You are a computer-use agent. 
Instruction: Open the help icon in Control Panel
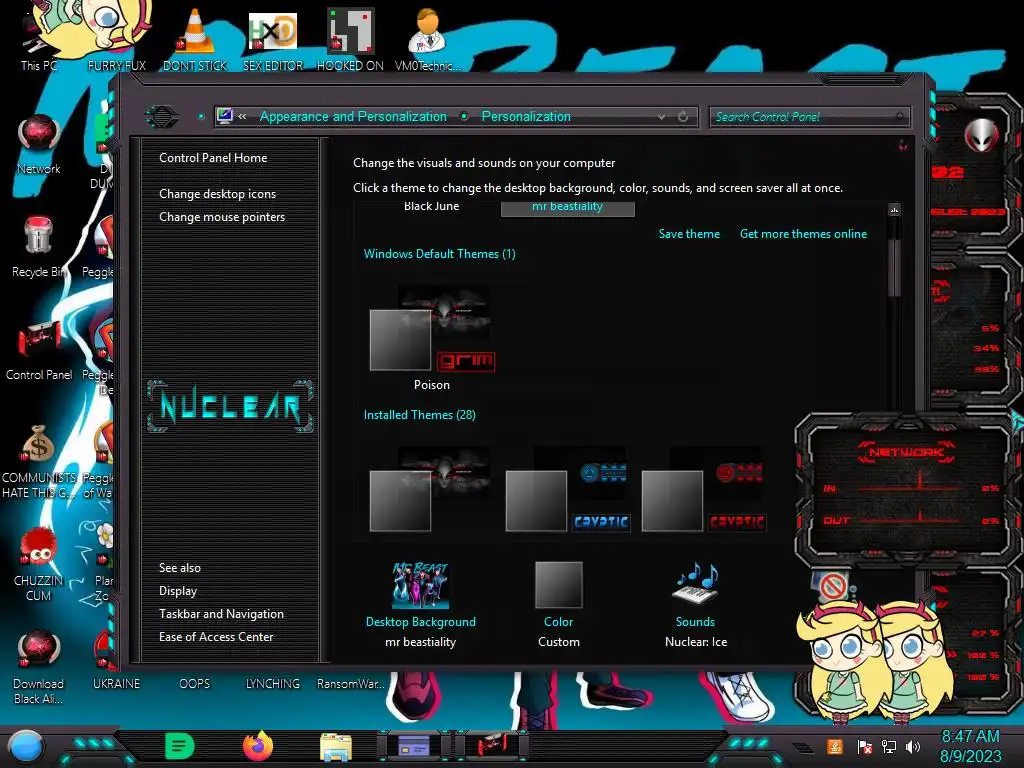point(903,145)
